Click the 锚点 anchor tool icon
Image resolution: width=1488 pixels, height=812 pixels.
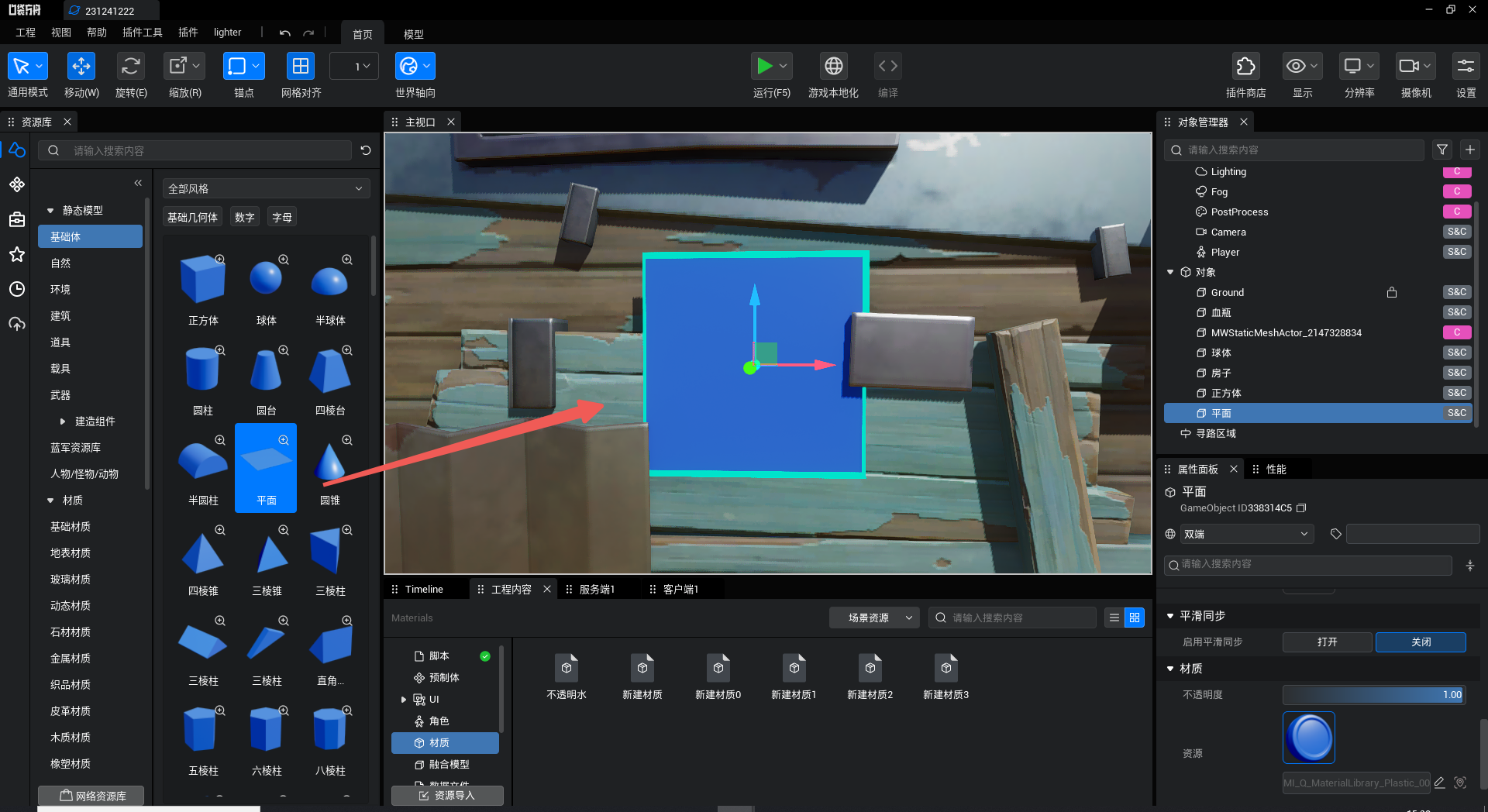click(x=237, y=67)
